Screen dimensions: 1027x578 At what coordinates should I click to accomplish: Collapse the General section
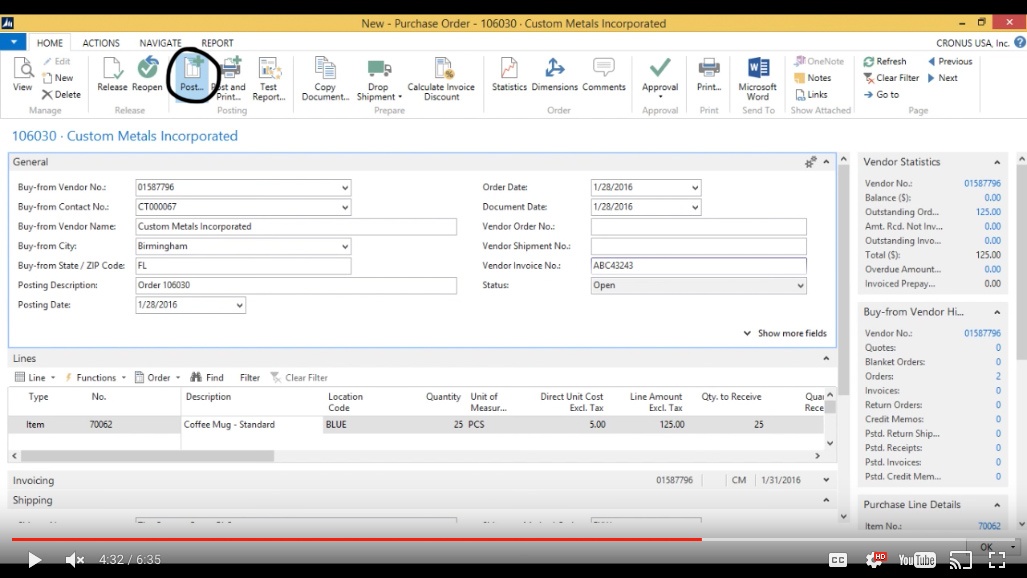(827, 162)
